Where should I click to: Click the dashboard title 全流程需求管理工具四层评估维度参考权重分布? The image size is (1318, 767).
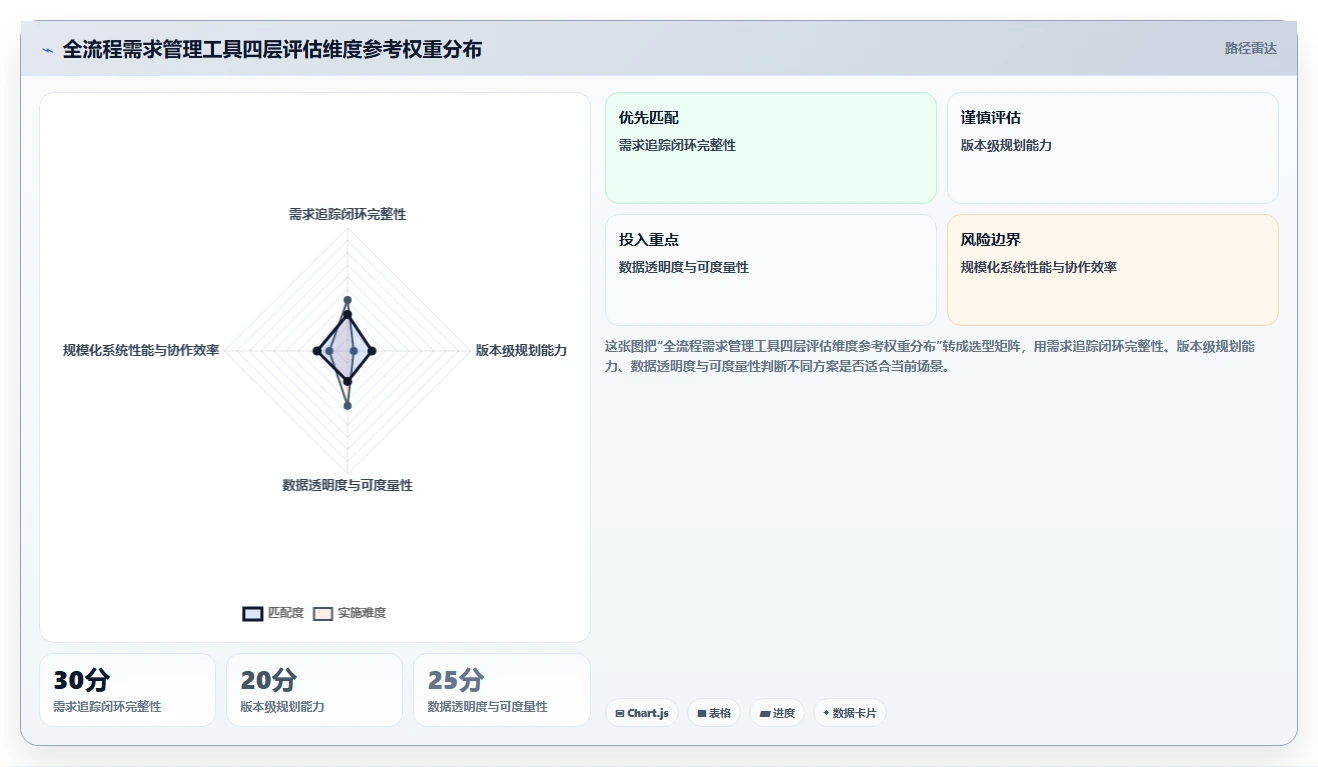[x=272, y=49]
